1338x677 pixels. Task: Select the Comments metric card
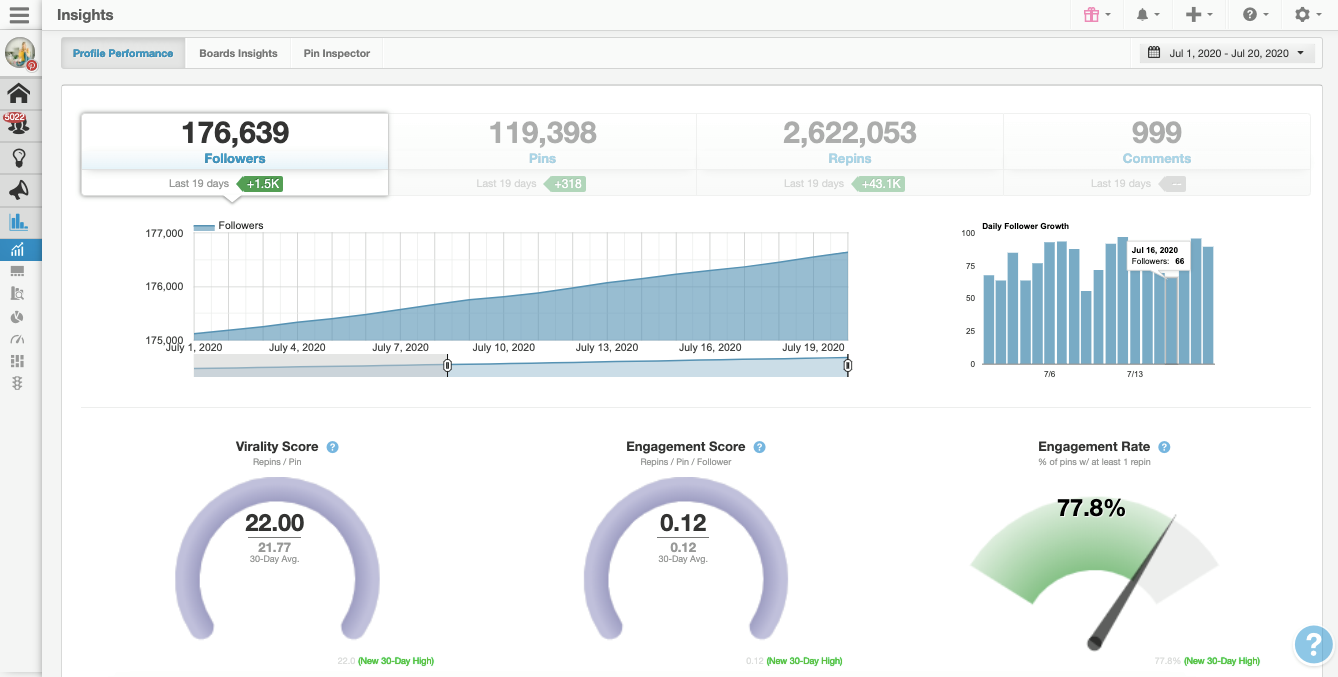point(1157,154)
